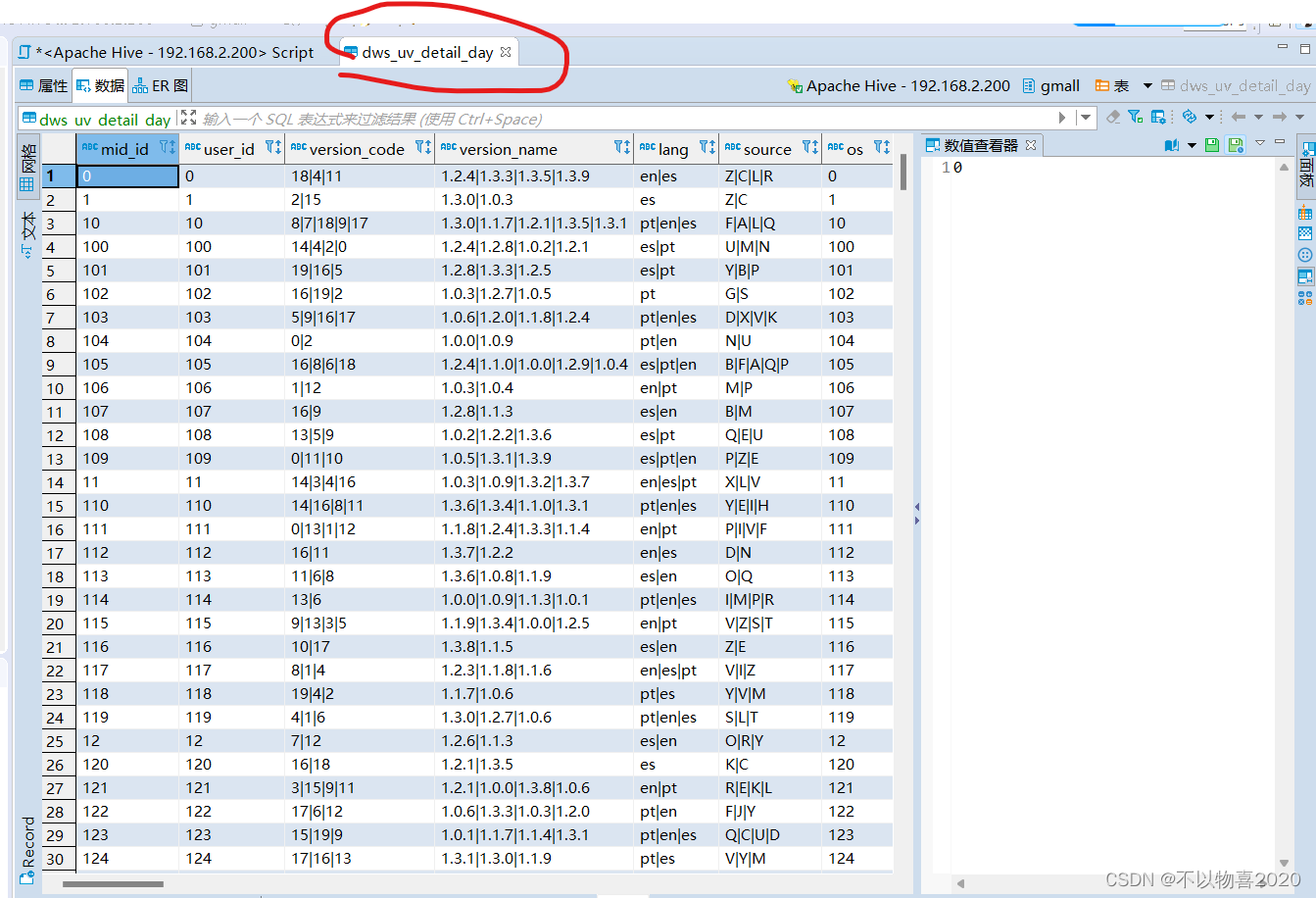Select the version_name column header
Screen dimensions: 1316x898
534,148
